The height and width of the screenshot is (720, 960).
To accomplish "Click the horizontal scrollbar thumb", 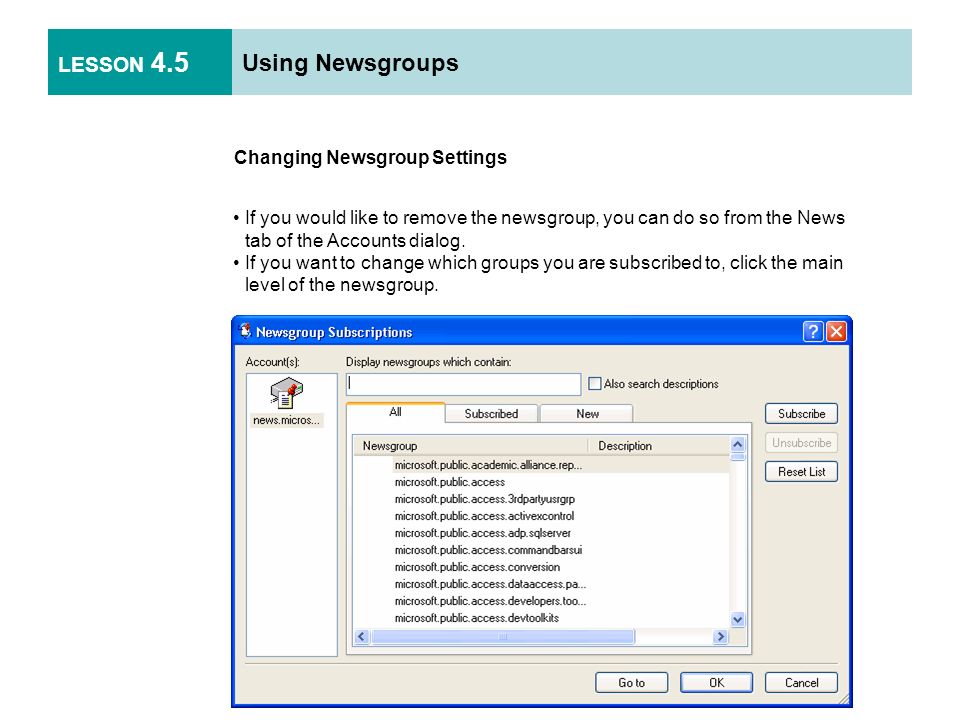I will pyautogui.click(x=503, y=637).
